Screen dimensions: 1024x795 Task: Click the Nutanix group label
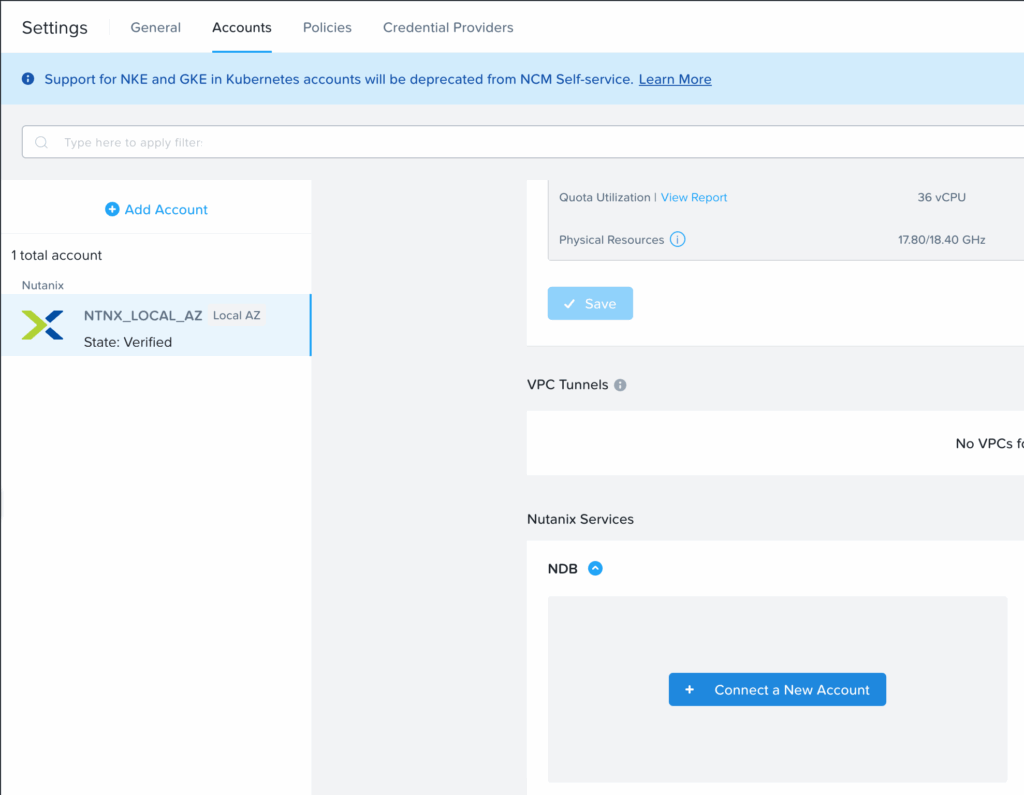point(42,285)
